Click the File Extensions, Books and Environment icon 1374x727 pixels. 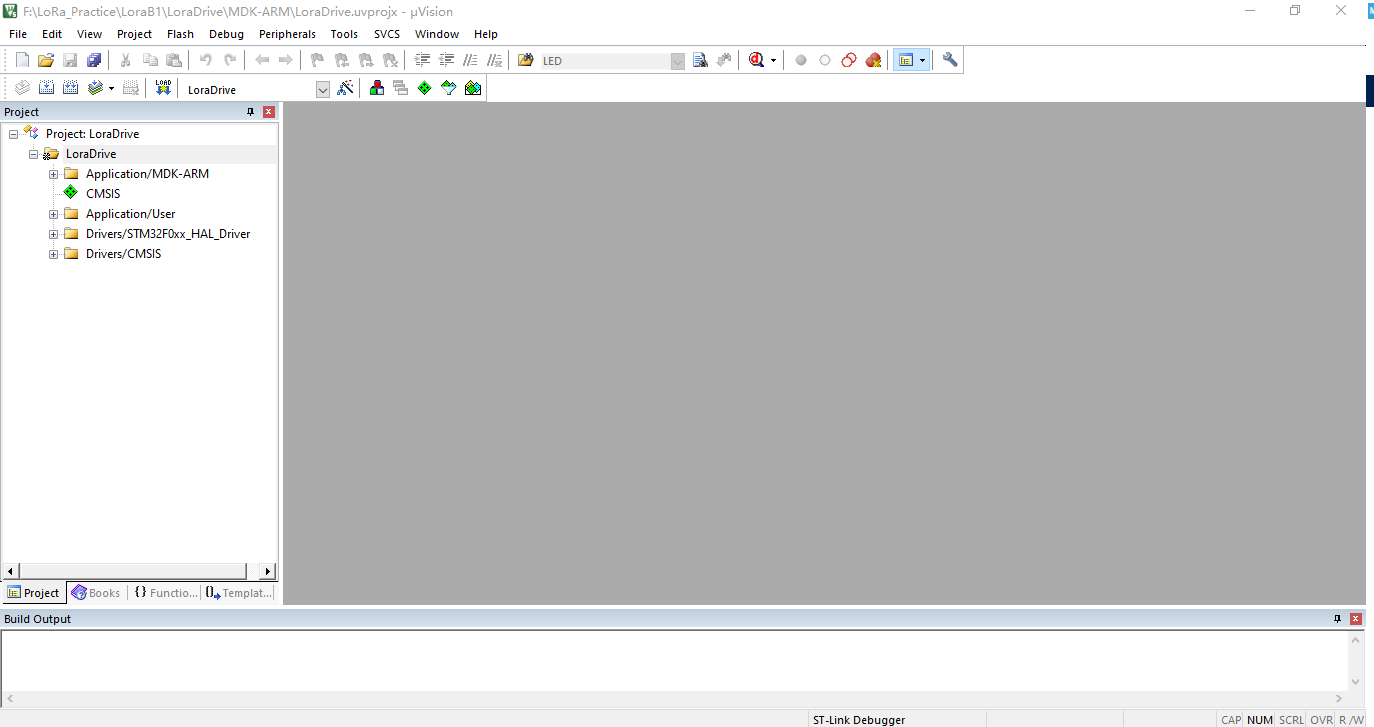377,88
